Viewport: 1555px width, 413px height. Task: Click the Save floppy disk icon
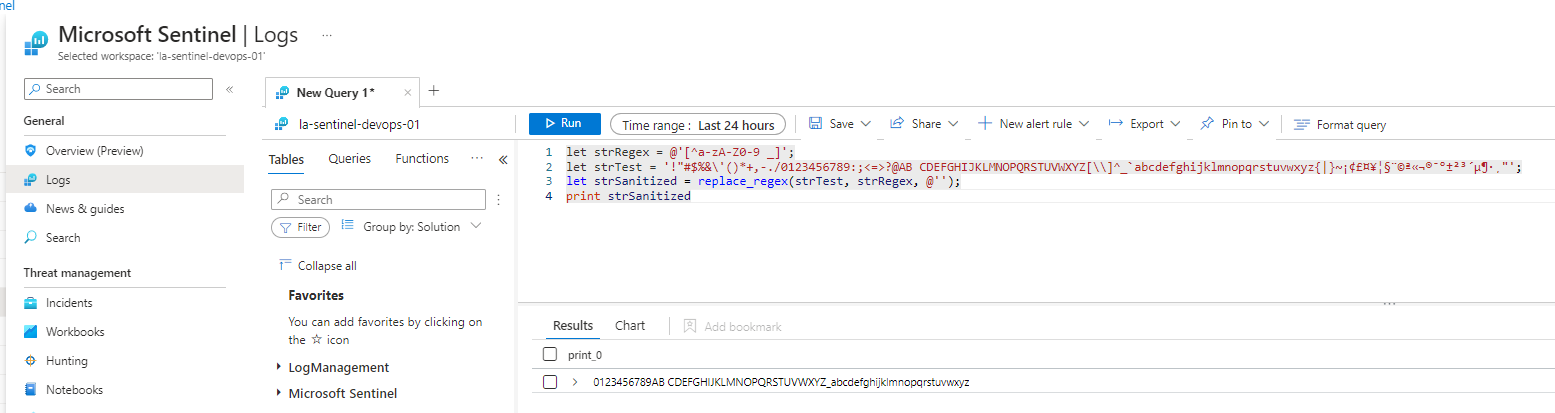point(816,124)
